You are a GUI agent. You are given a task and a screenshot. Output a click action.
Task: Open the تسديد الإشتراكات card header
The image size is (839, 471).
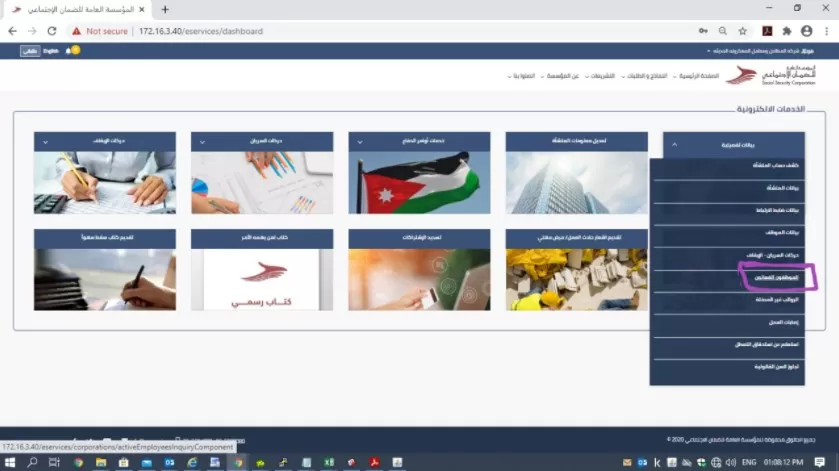tap(419, 238)
